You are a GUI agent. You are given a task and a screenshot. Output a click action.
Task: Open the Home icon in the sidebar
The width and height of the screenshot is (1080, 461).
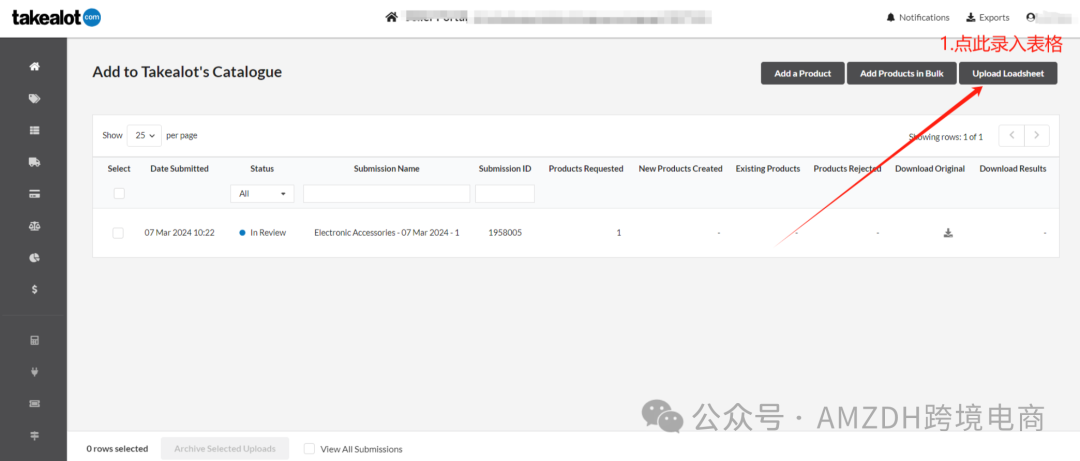(x=34, y=67)
